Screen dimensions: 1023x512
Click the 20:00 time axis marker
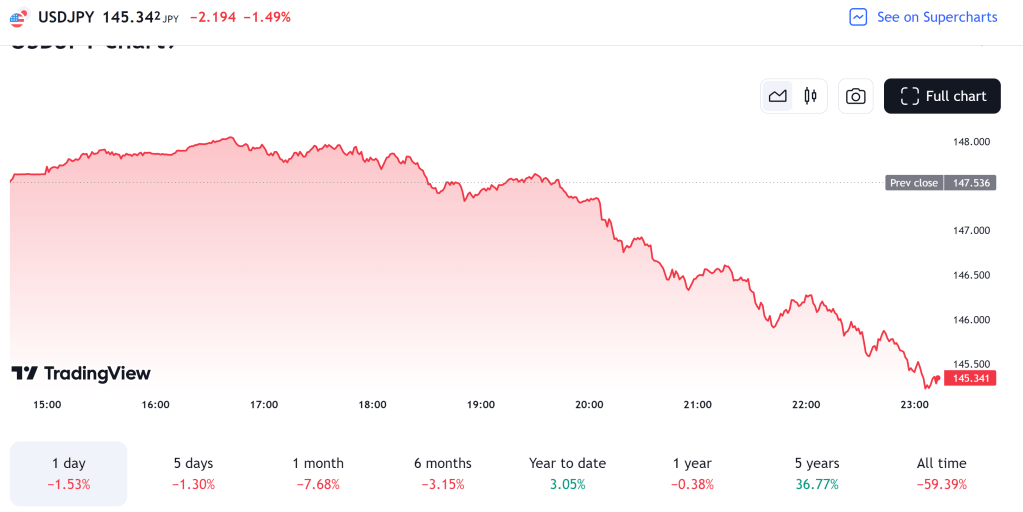point(589,405)
